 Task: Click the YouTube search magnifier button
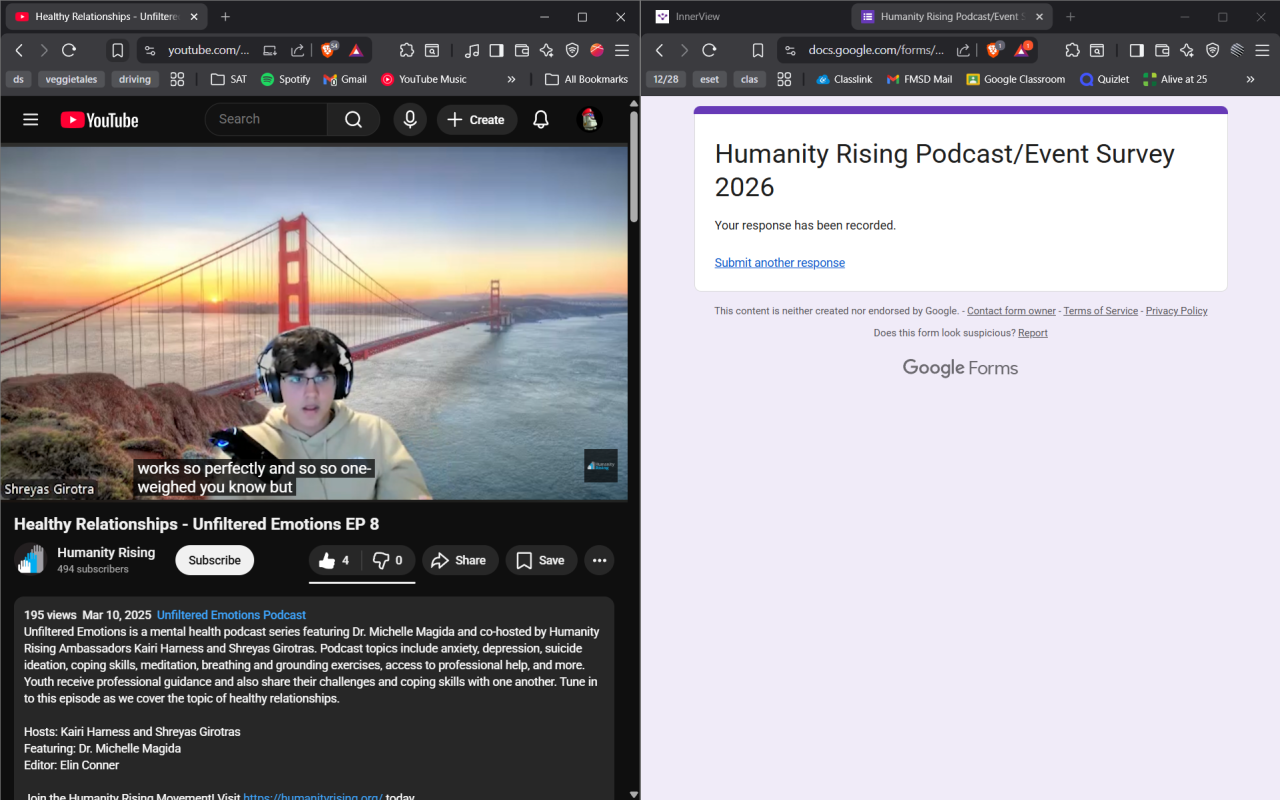[x=353, y=120]
